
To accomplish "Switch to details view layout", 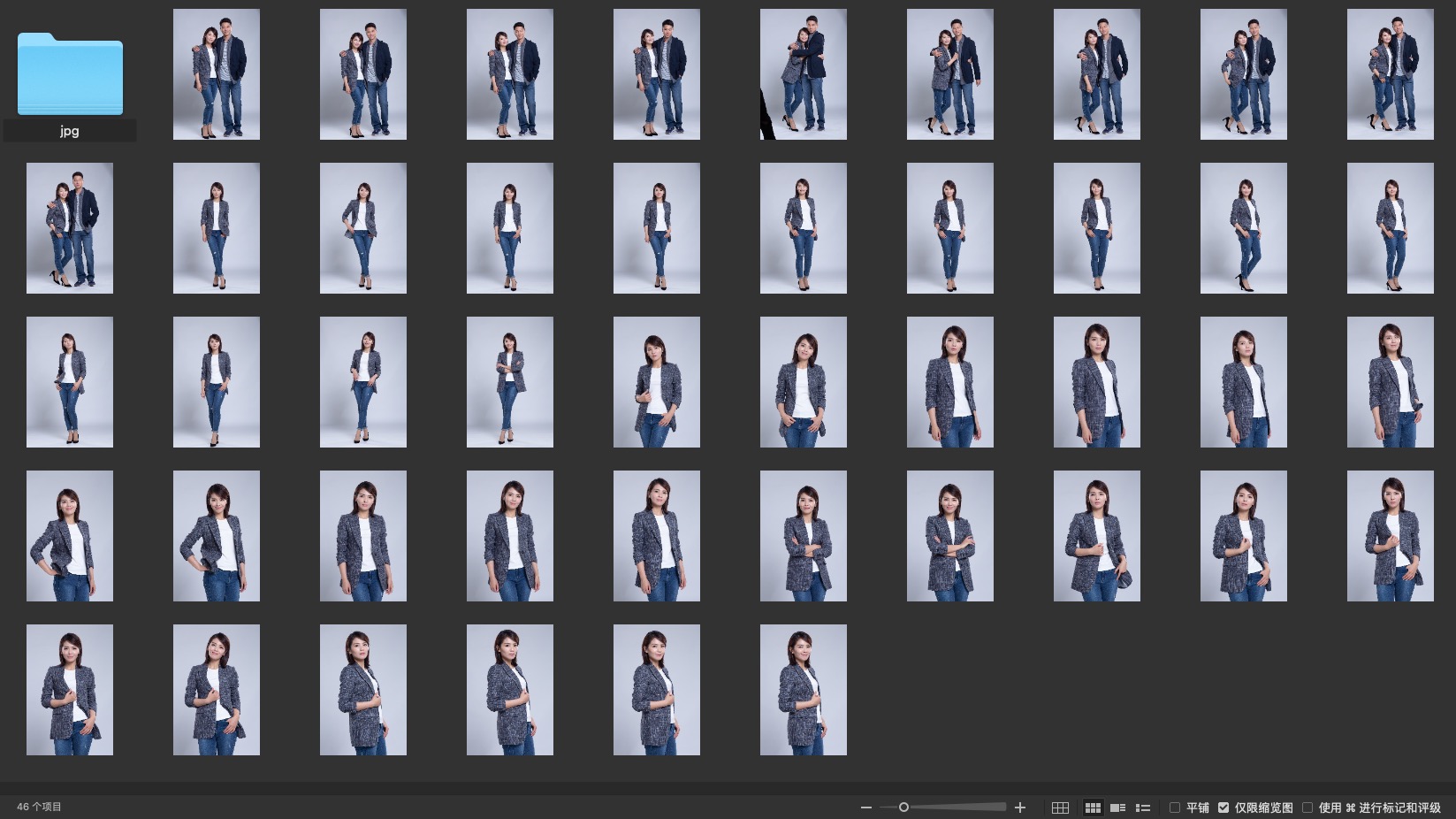I will point(1117,808).
